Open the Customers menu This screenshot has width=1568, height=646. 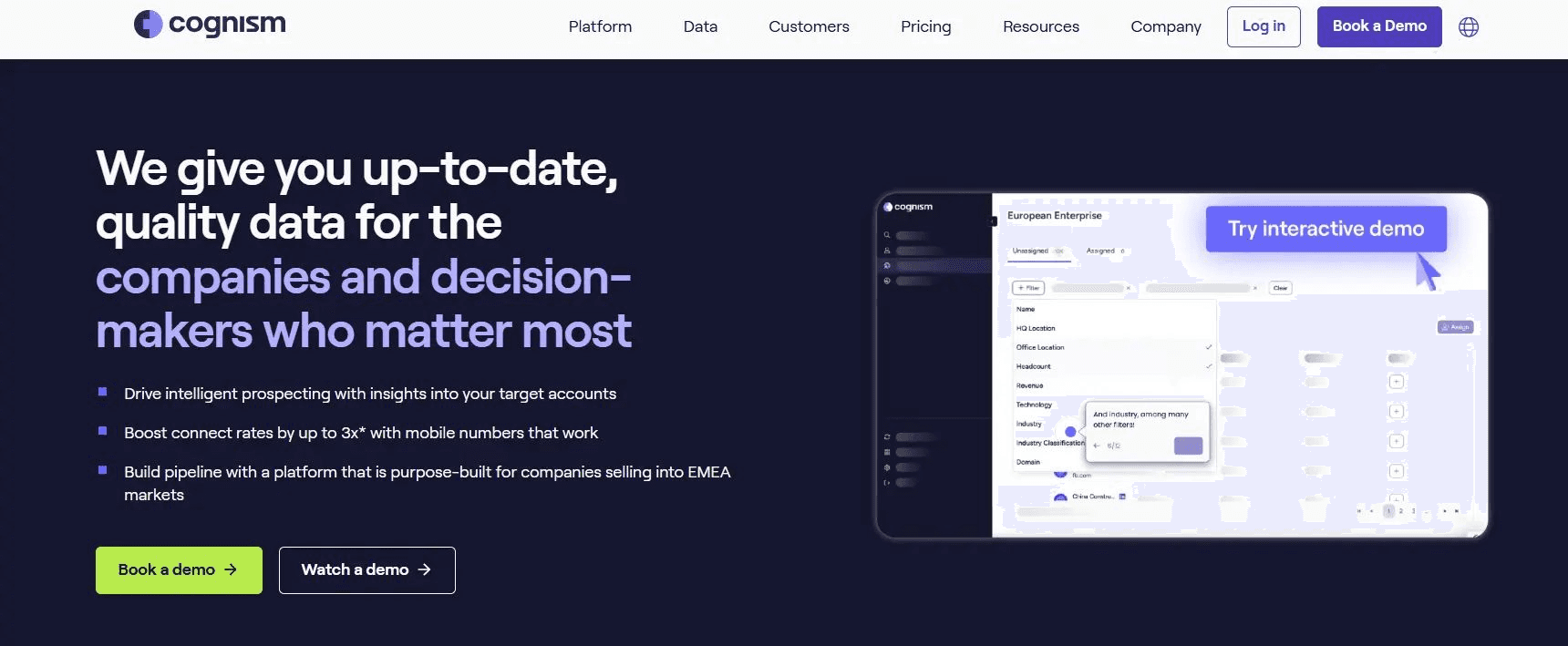(x=809, y=27)
